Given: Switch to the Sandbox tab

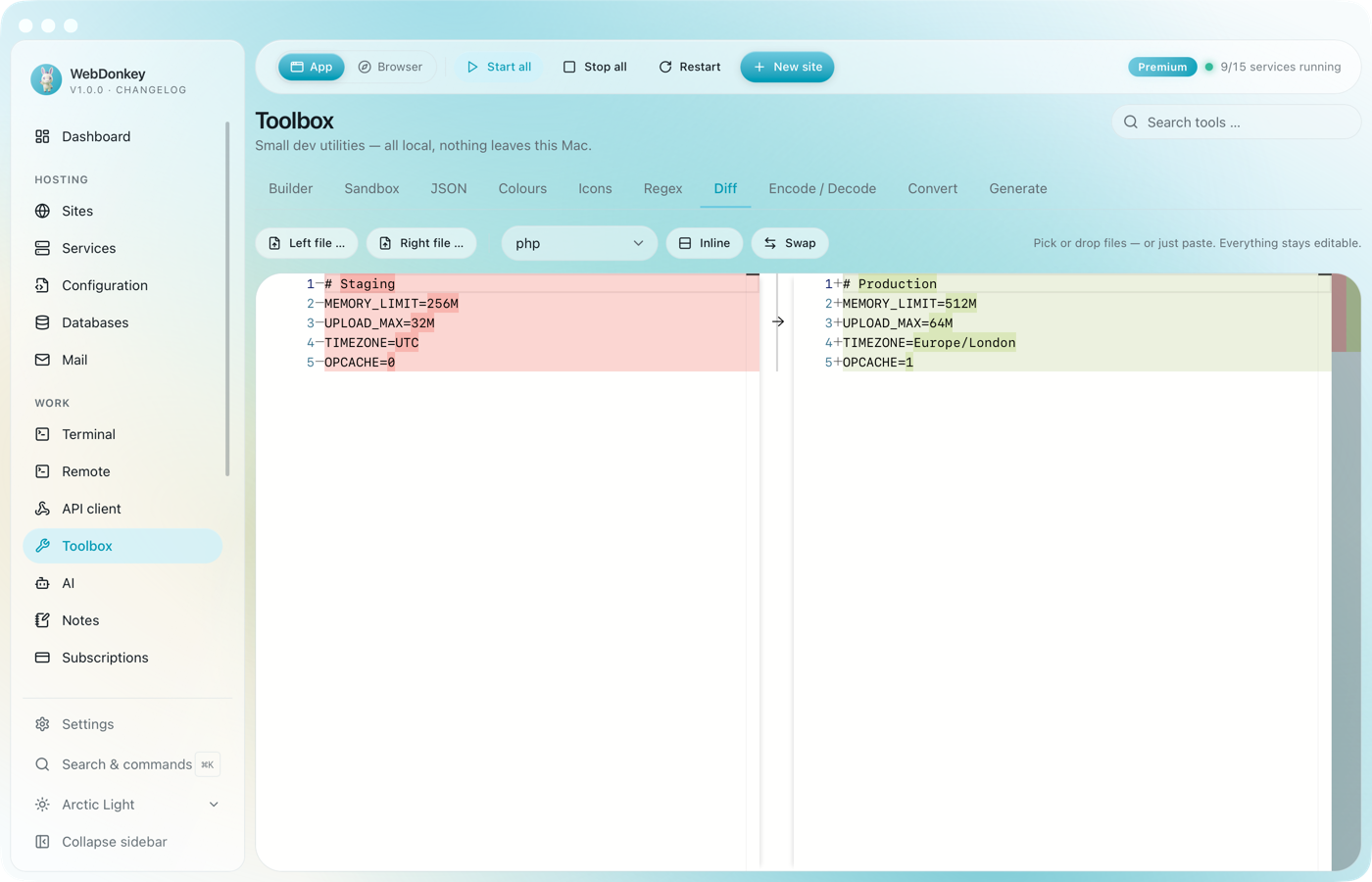Looking at the screenshot, I should (371, 188).
